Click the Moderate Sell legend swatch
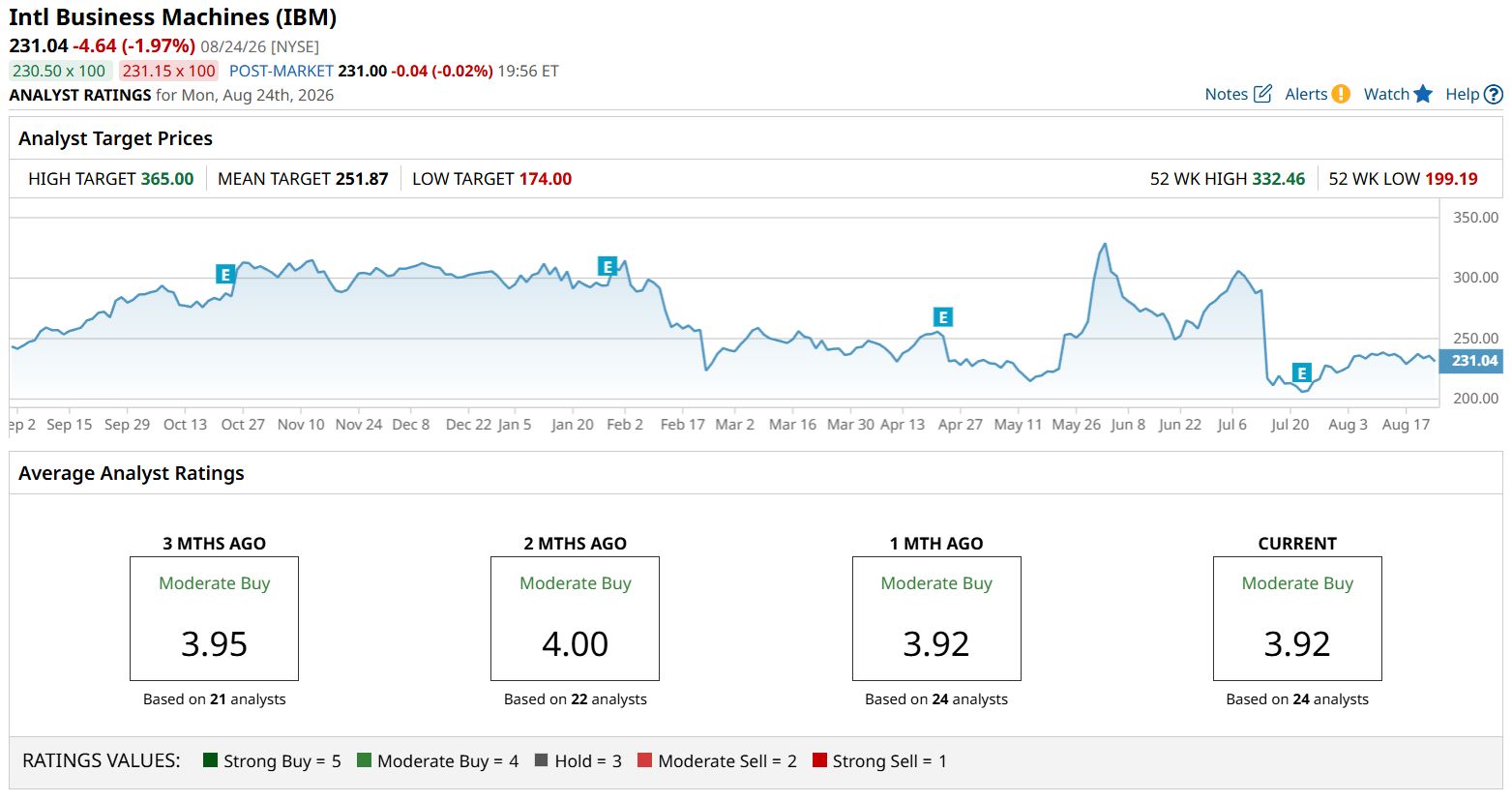 [x=644, y=760]
